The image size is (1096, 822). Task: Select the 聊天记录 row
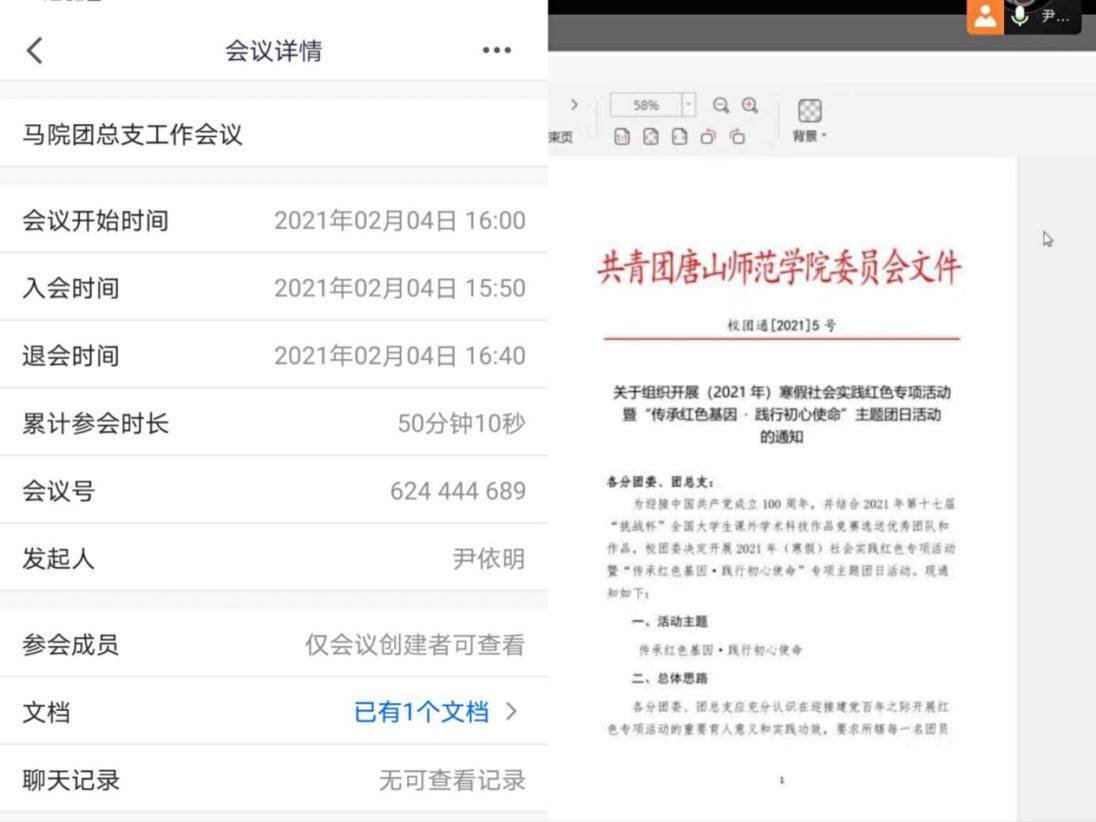tap(273, 780)
